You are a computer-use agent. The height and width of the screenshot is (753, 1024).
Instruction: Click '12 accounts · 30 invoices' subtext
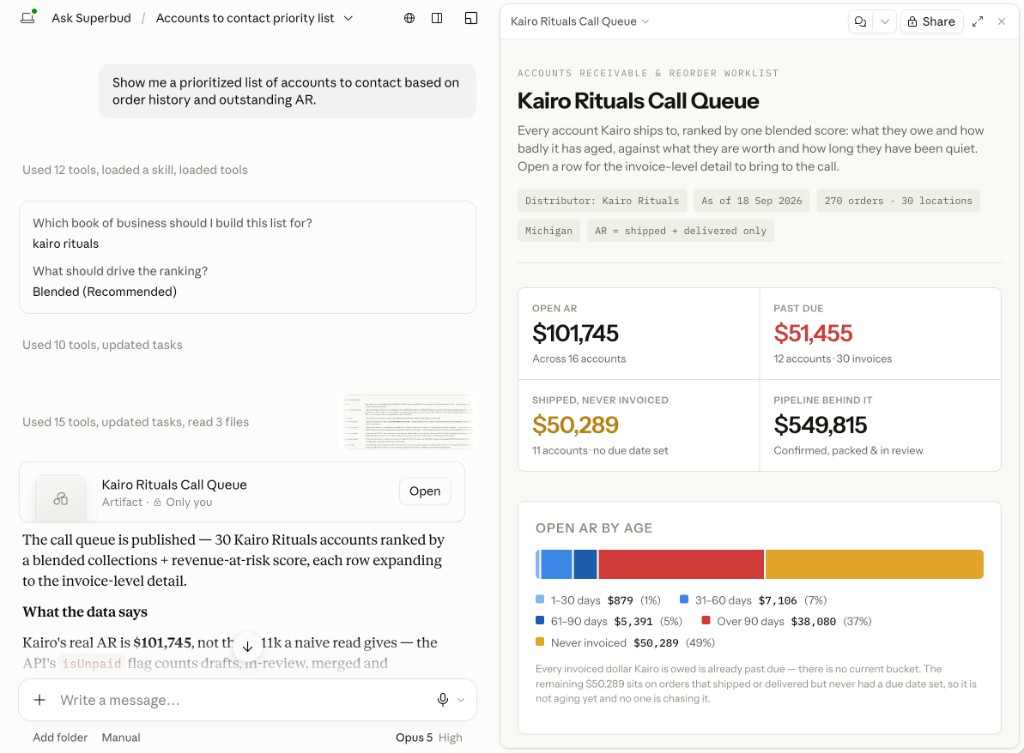click(833, 359)
